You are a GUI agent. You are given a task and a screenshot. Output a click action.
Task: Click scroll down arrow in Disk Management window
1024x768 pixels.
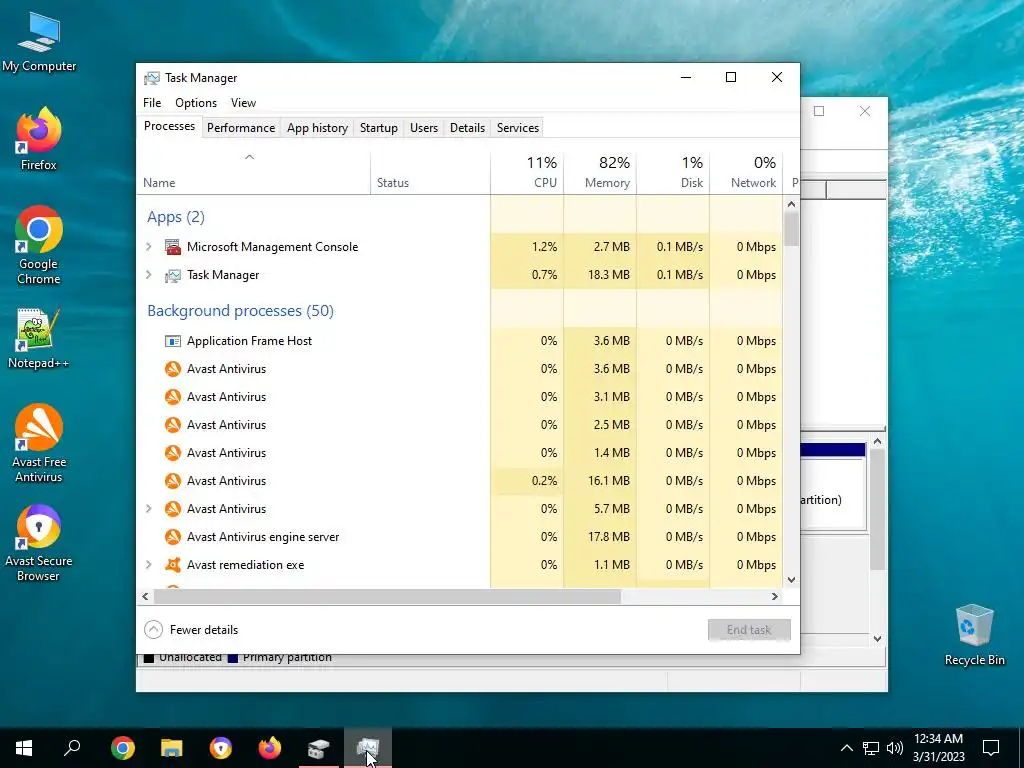(878, 639)
